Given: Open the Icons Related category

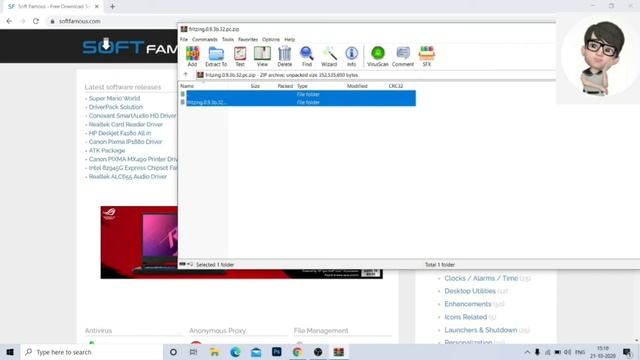Looking at the screenshot, I should tap(466, 317).
